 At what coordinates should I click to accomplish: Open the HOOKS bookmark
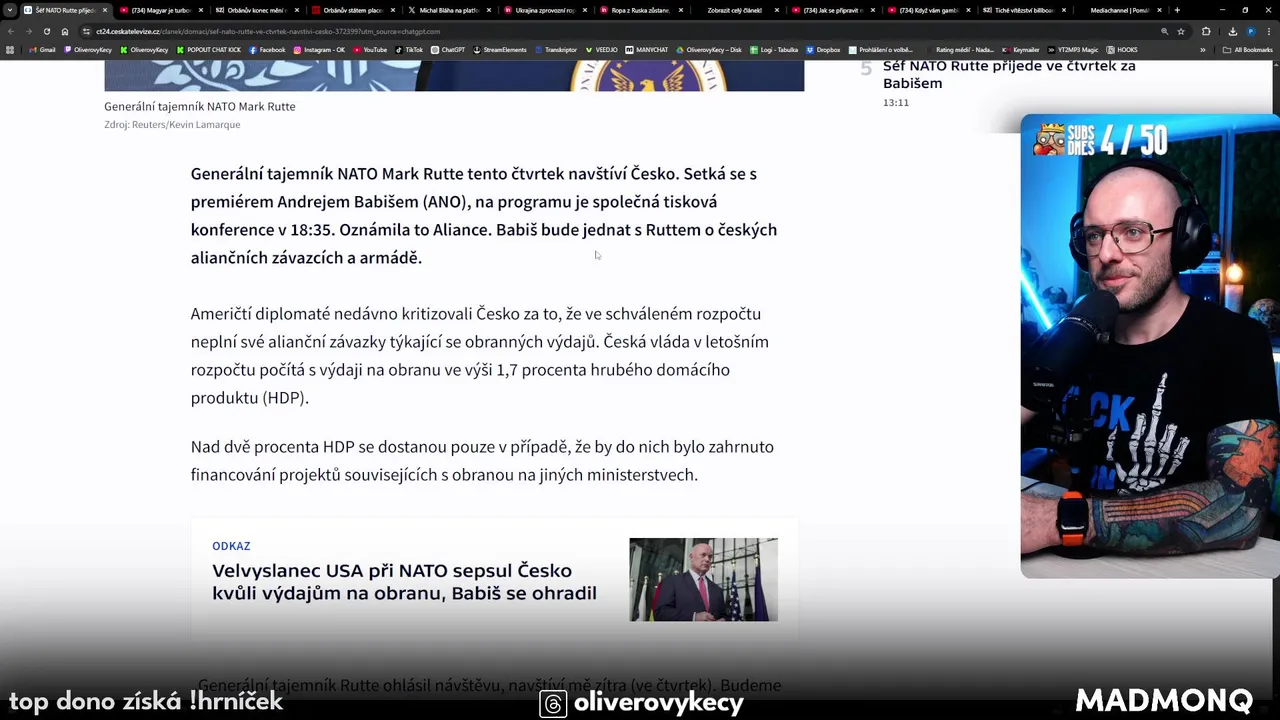click(1122, 50)
